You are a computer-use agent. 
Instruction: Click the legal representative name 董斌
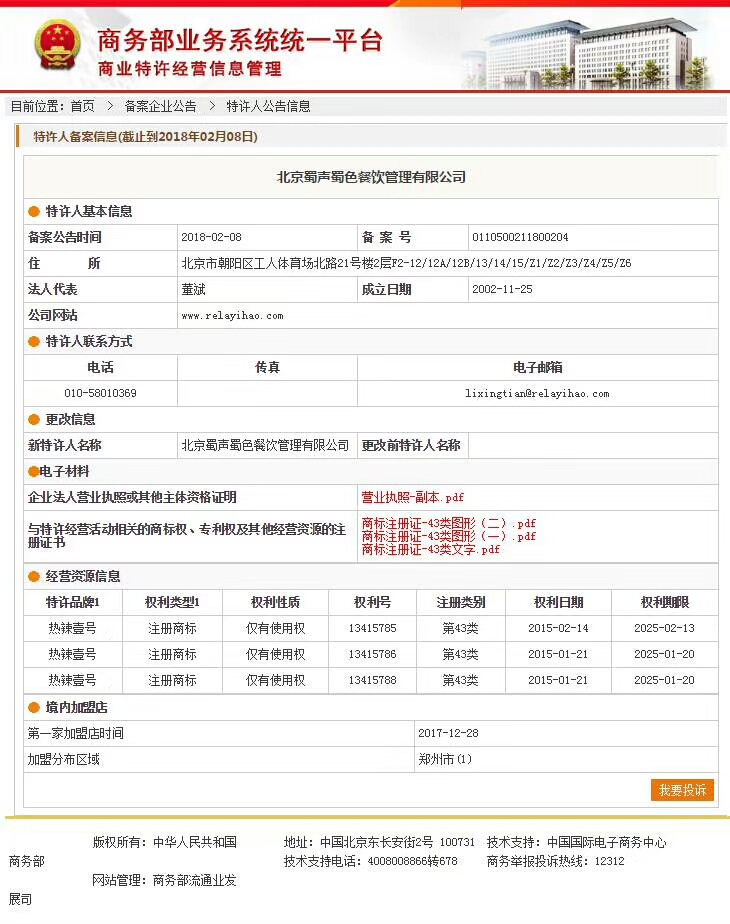193,289
